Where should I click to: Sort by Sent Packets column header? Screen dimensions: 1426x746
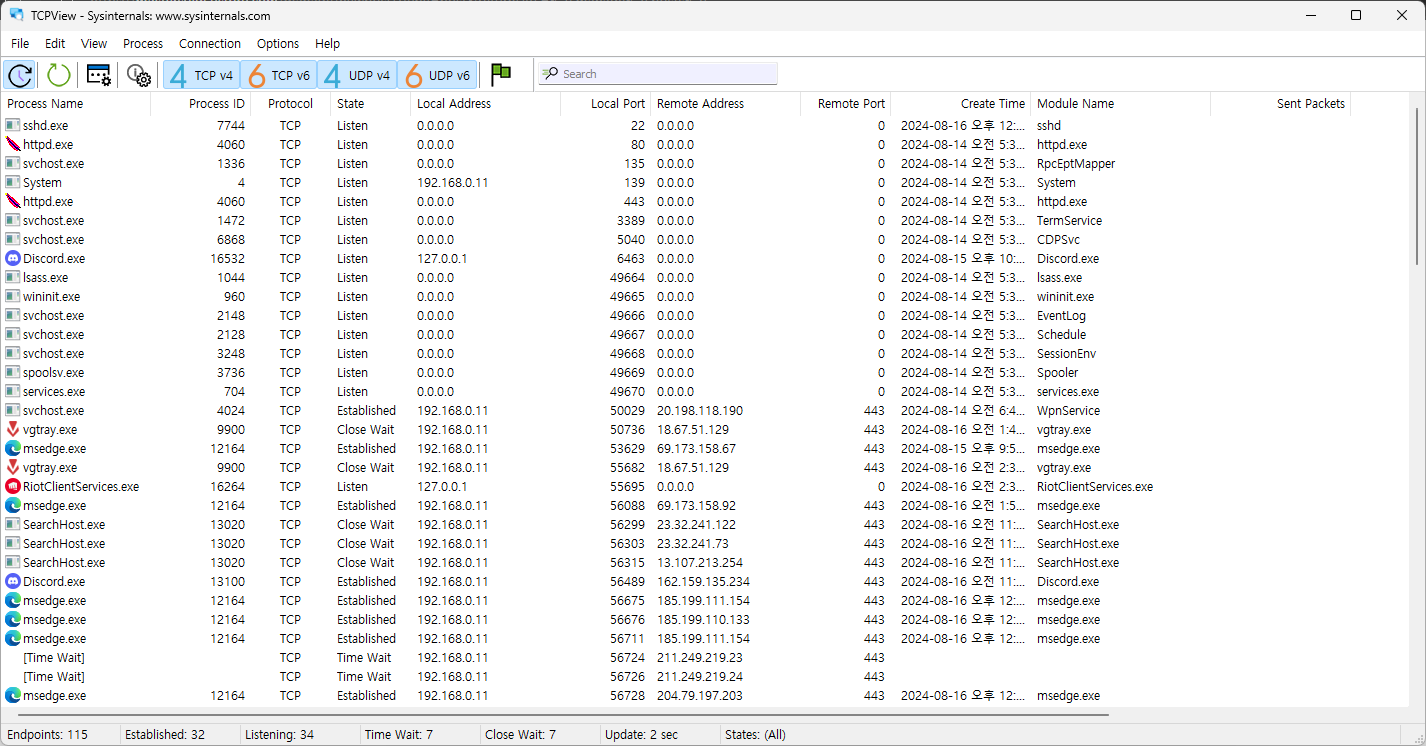point(1281,103)
